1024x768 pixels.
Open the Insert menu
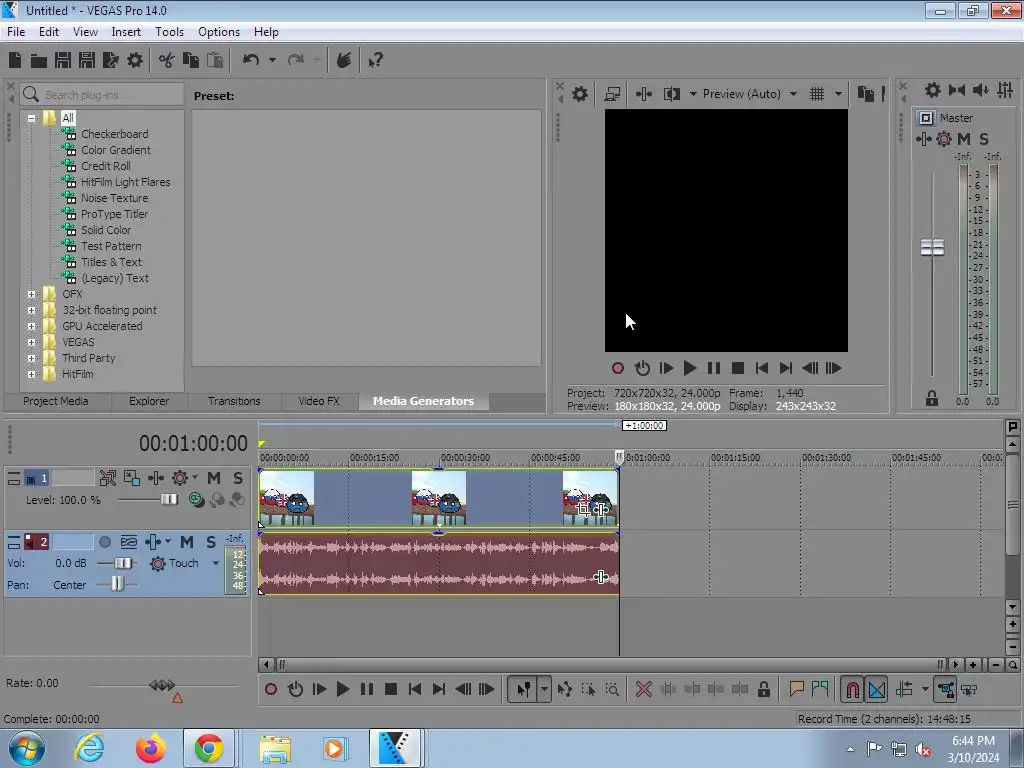[x=125, y=31]
